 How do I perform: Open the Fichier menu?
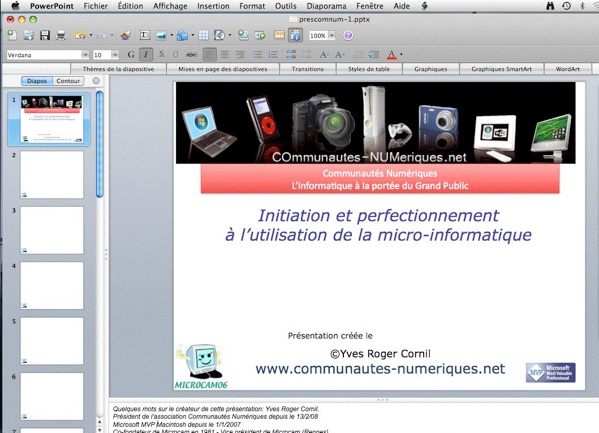tap(96, 6)
